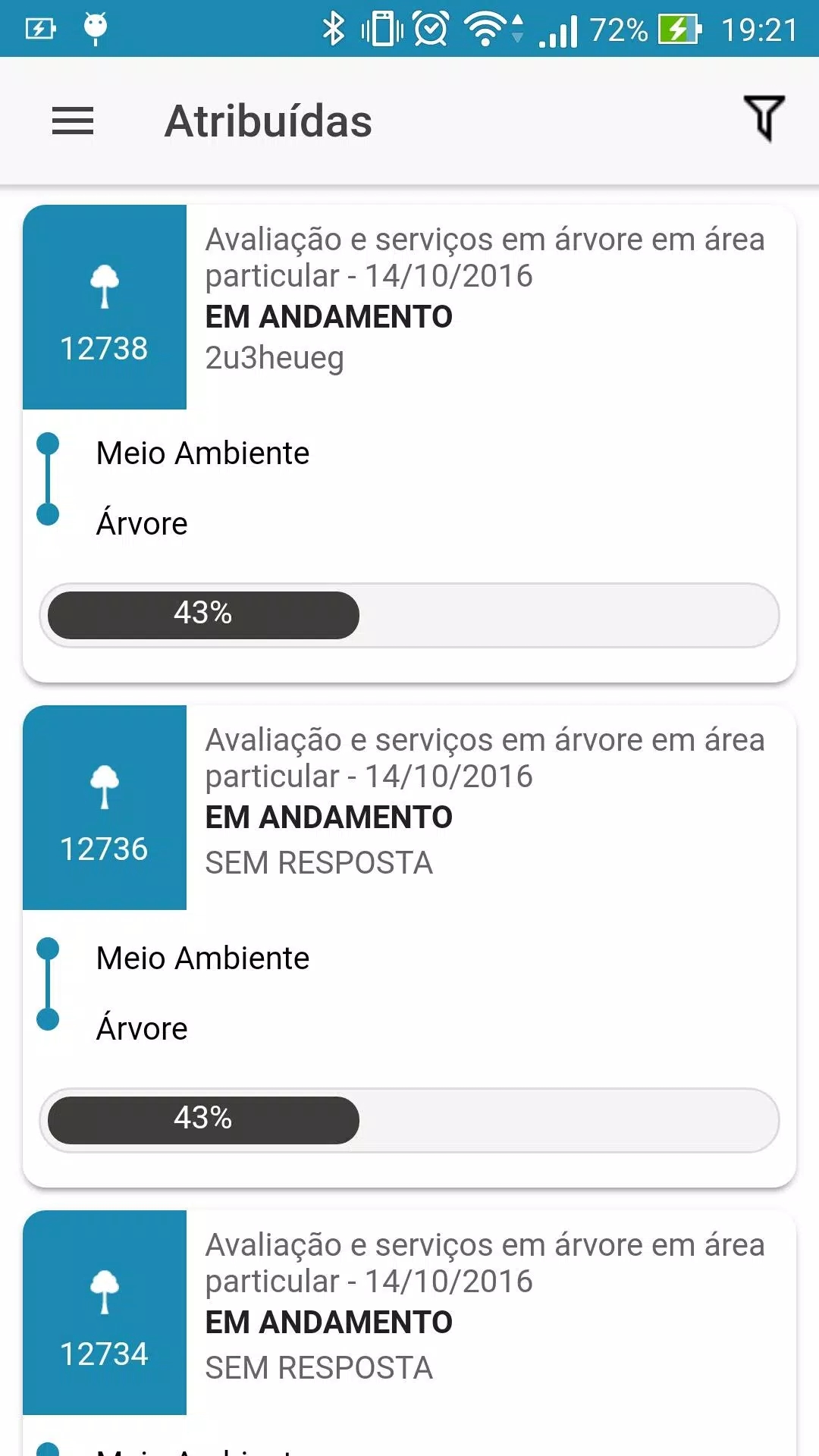Image resolution: width=819 pixels, height=1456 pixels.
Task: Tap the Bluetooth status bar icon
Action: click(x=334, y=30)
